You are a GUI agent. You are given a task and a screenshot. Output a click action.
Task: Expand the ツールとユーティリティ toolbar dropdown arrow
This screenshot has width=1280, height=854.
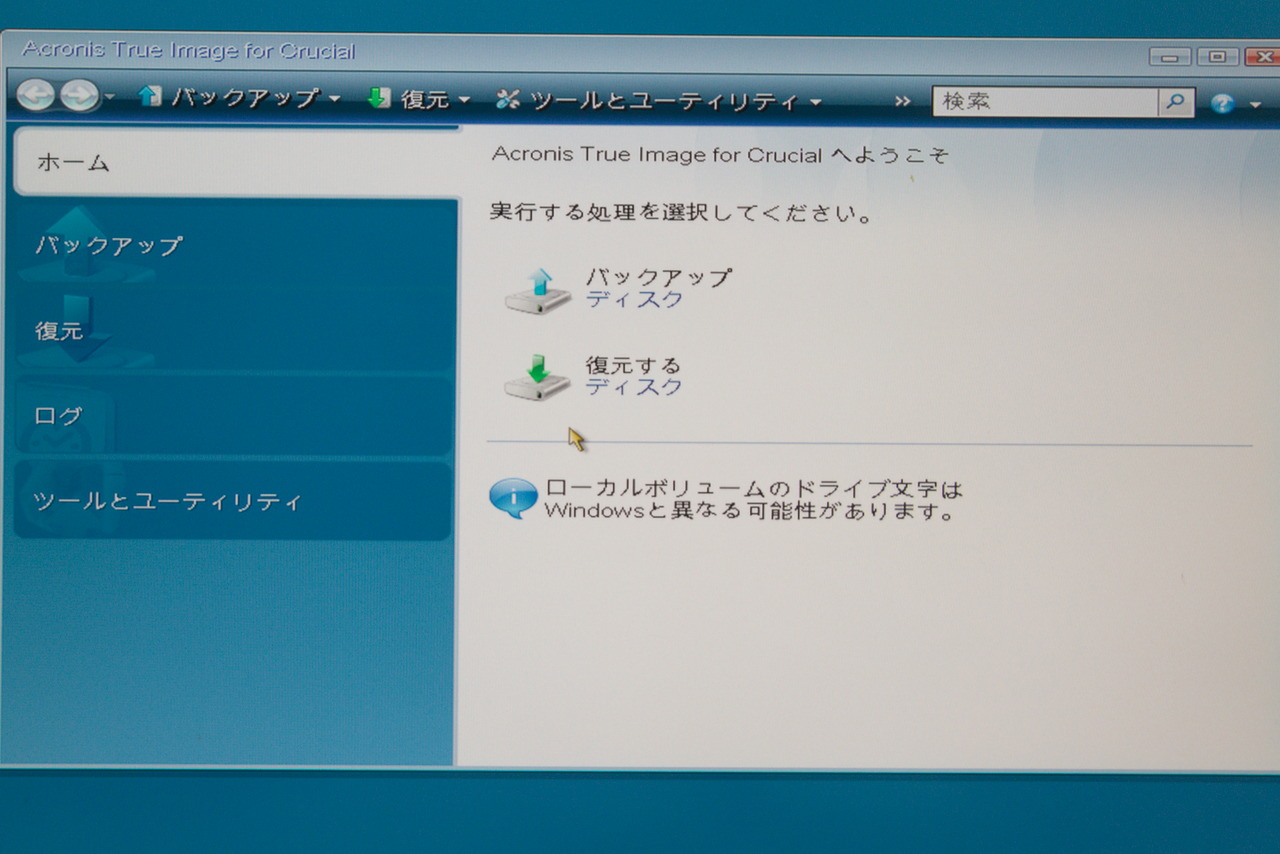point(815,102)
